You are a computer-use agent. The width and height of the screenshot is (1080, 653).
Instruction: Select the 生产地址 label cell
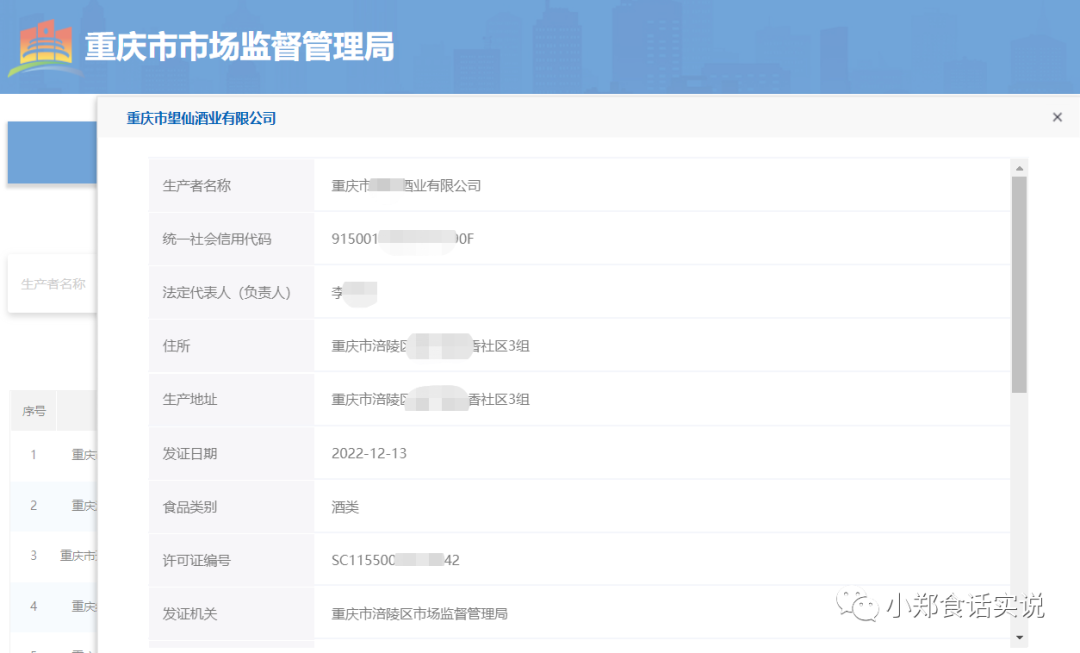[231, 400]
